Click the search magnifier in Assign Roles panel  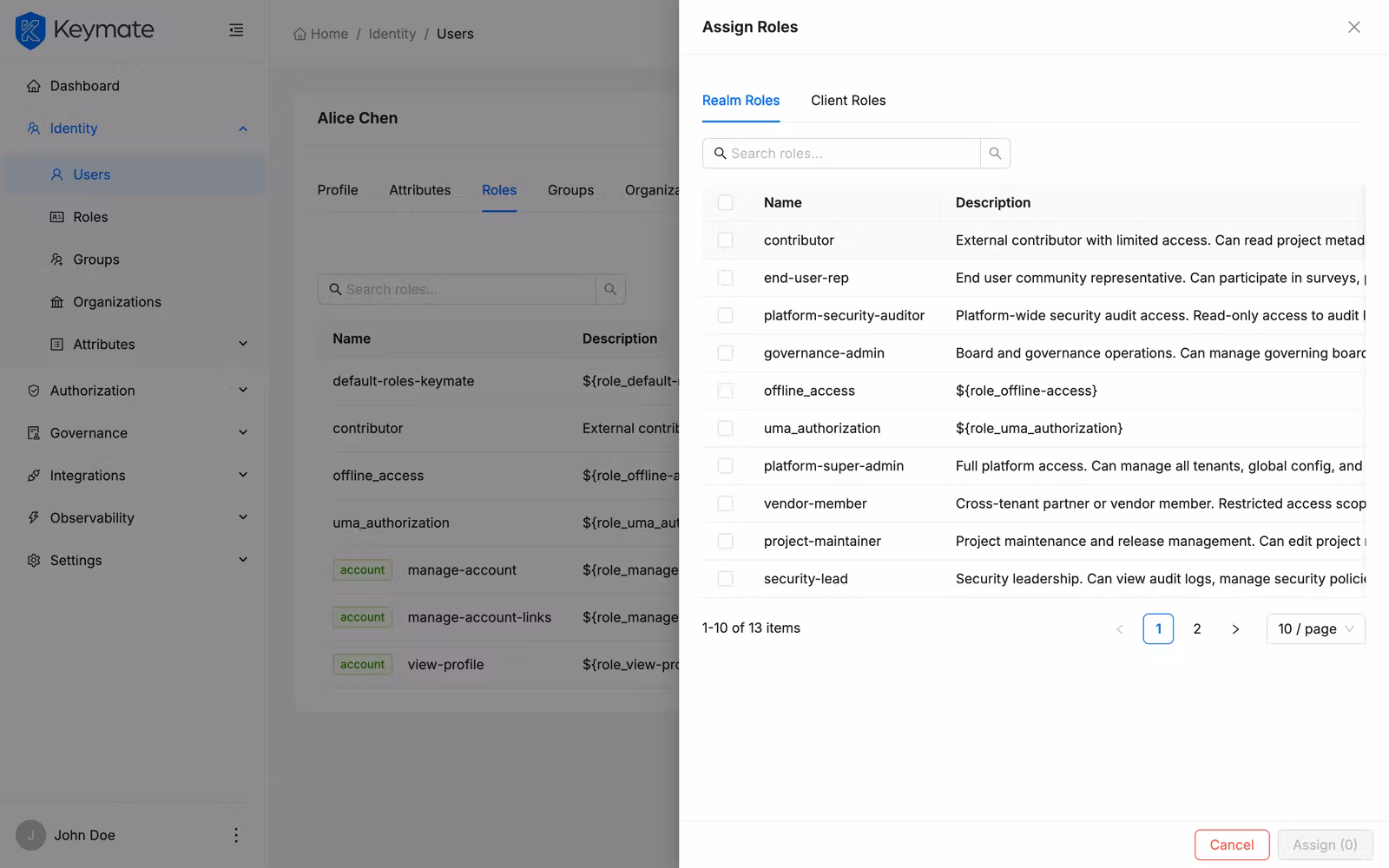(994, 153)
